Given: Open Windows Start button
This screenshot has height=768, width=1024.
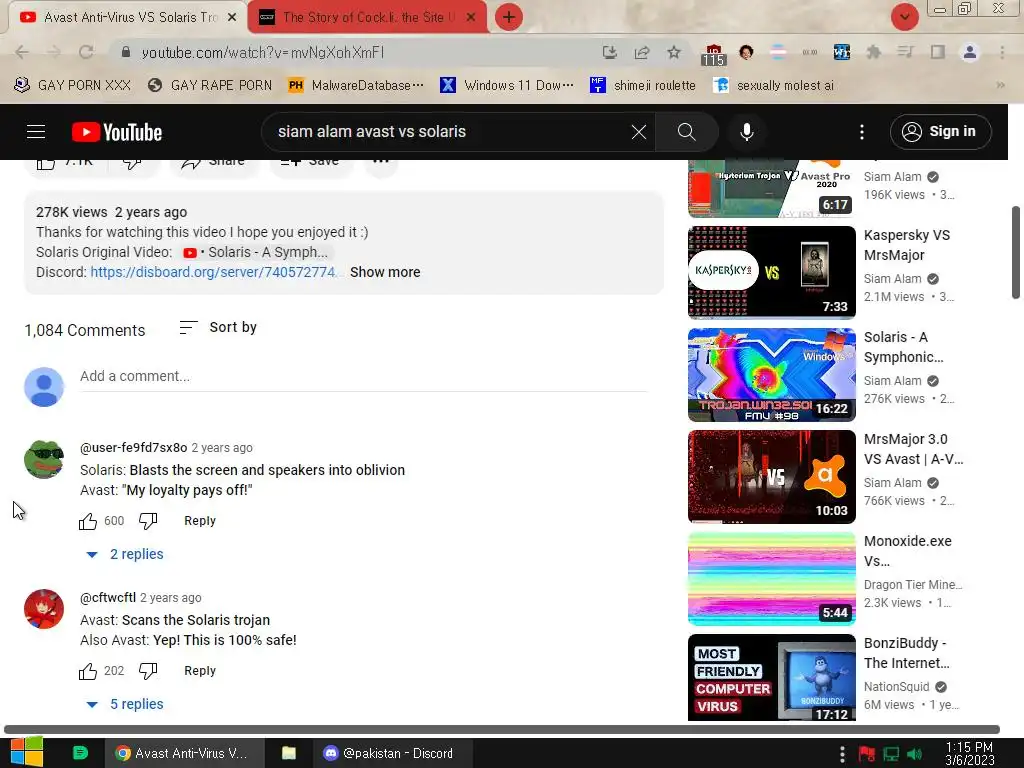Looking at the screenshot, I should click(27, 753).
